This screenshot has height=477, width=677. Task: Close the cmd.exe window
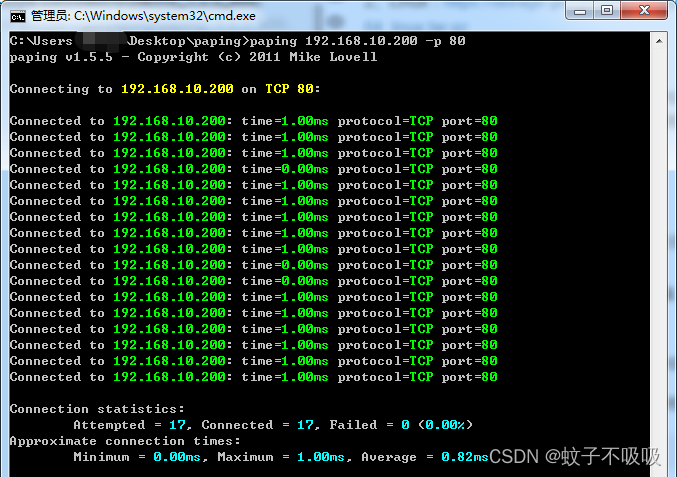pos(644,11)
